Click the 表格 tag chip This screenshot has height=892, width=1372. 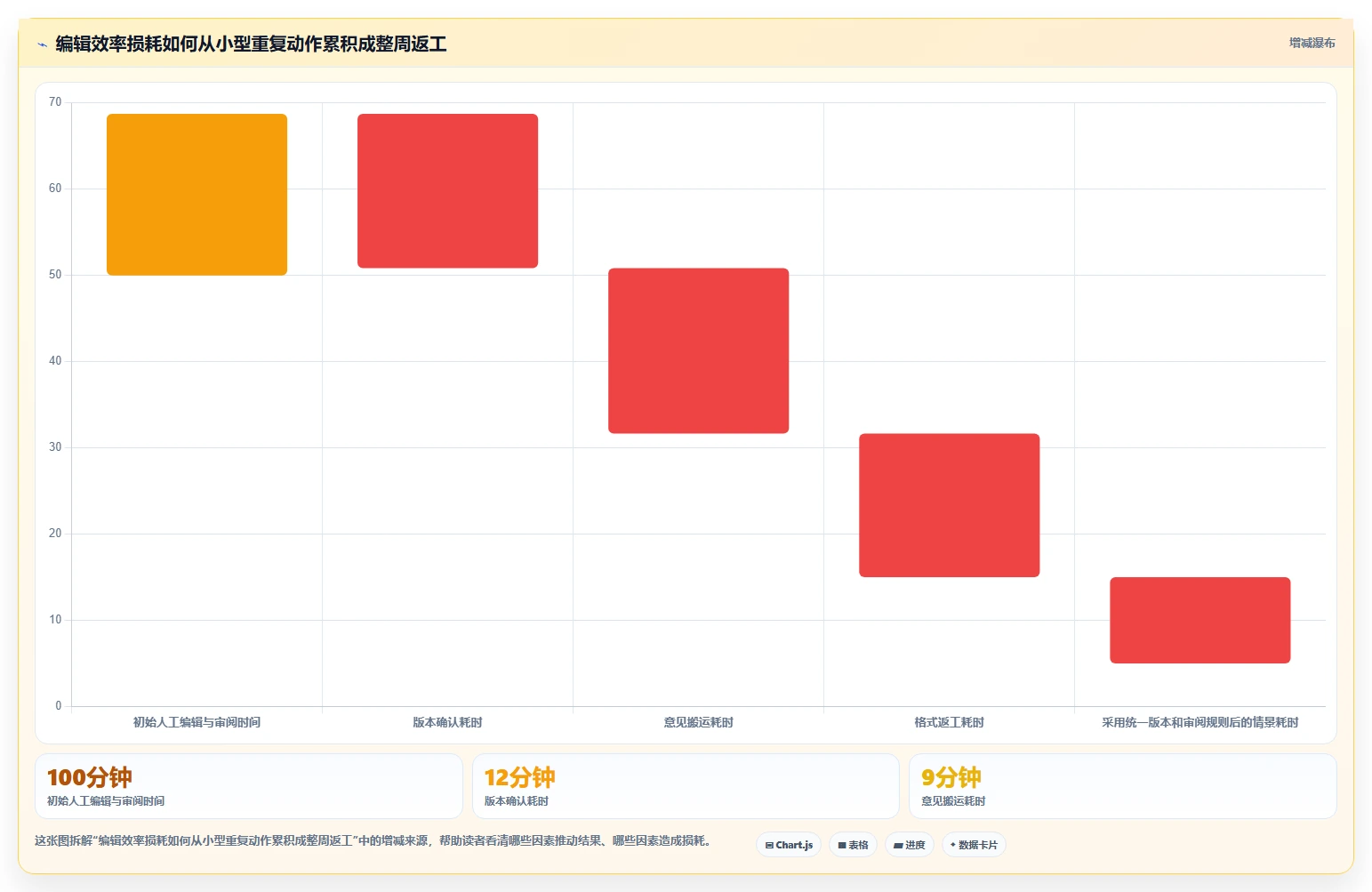tap(854, 845)
